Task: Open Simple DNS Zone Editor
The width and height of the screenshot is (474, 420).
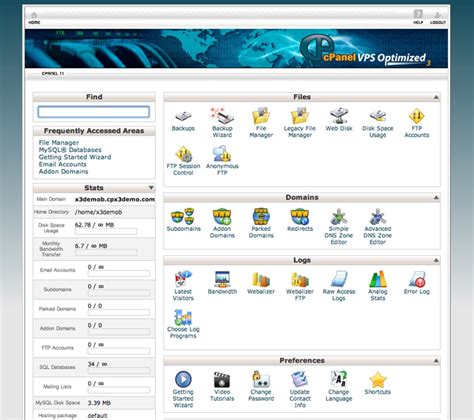Action: pyautogui.click(x=339, y=227)
